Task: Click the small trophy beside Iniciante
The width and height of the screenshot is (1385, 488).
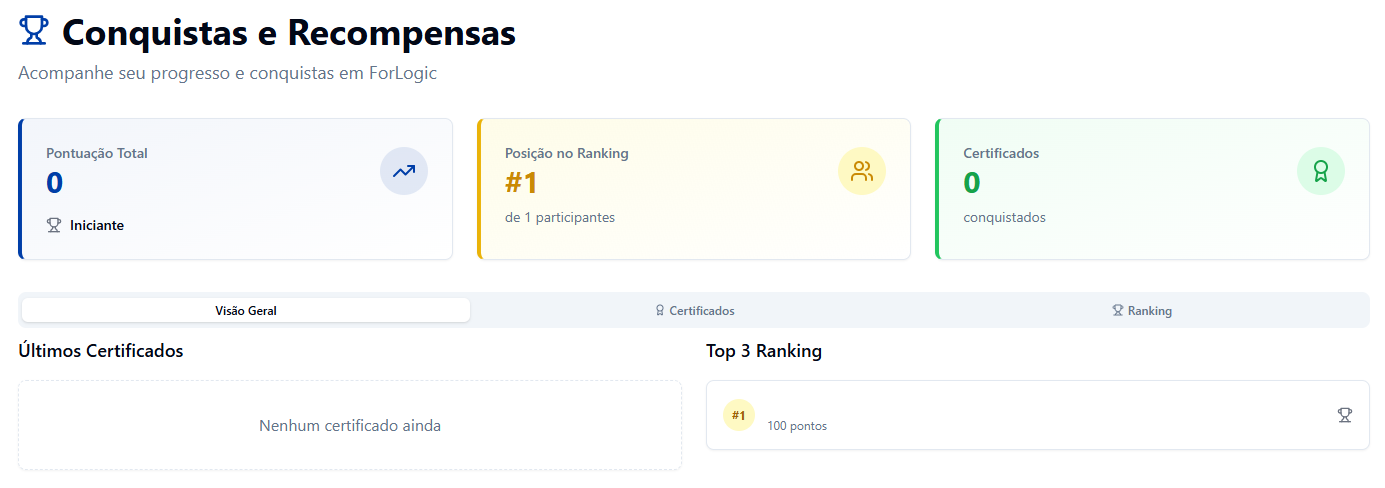Action: click(54, 226)
